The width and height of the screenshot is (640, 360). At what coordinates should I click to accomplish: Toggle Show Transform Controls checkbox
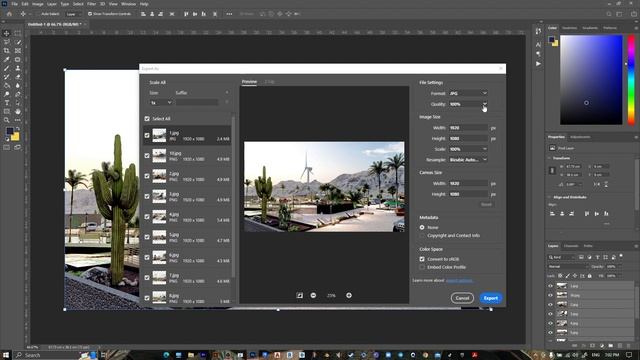click(x=90, y=14)
